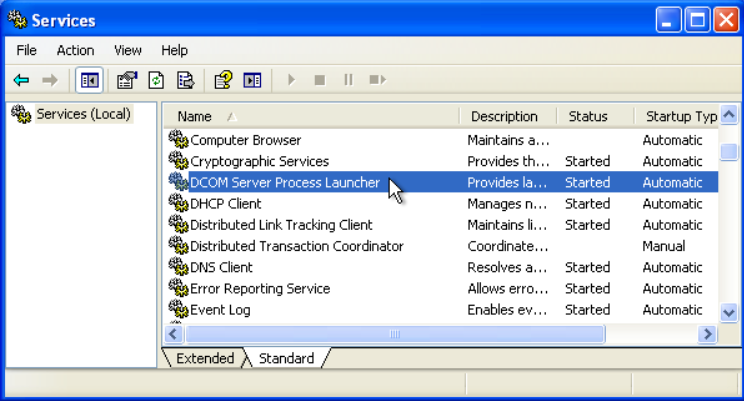Click the Stop Service toolbar icon
The image size is (744, 401).
[x=320, y=80]
